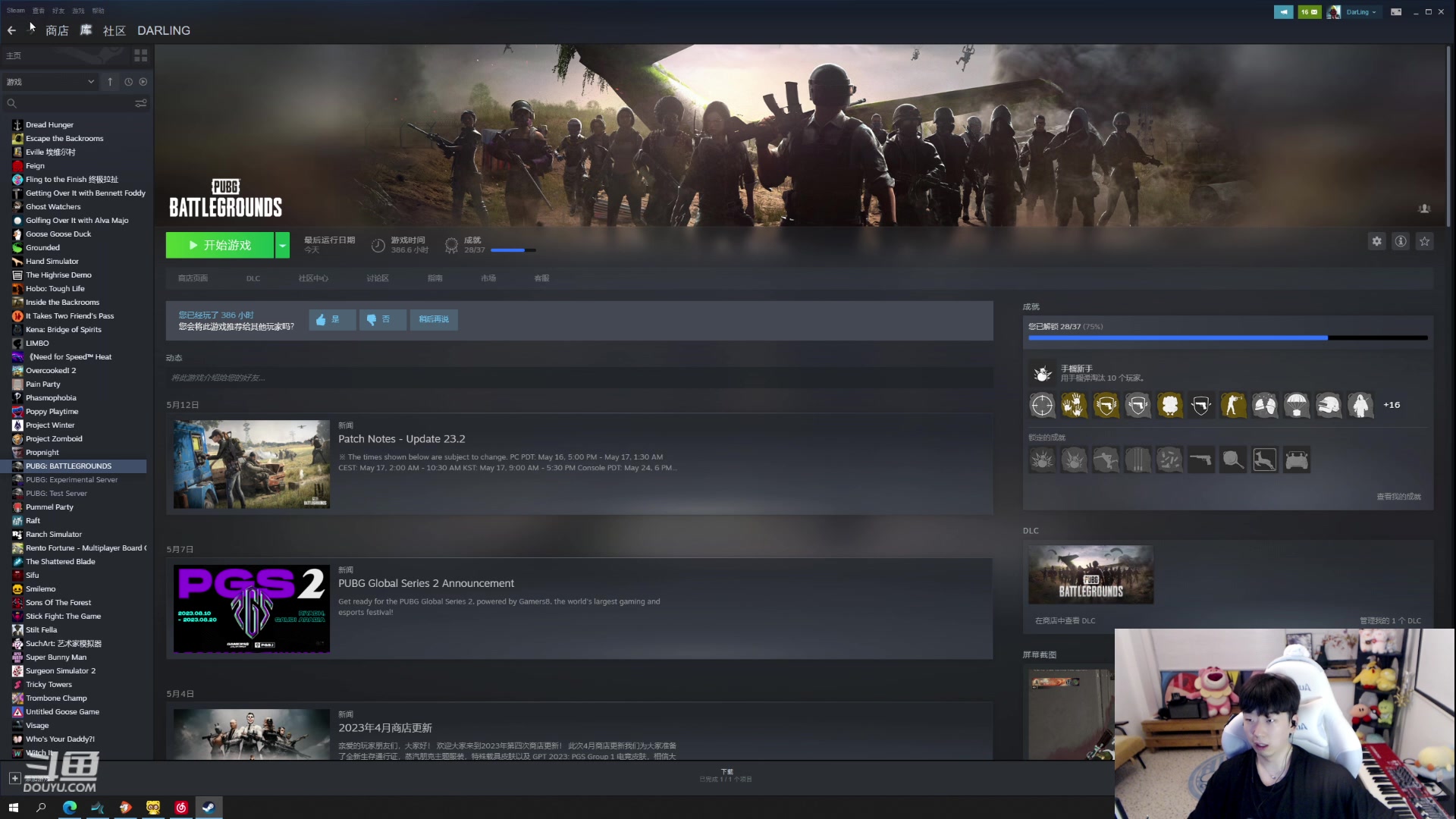
Task: Open the 16 notifications inbox icon
Action: tap(1309, 12)
